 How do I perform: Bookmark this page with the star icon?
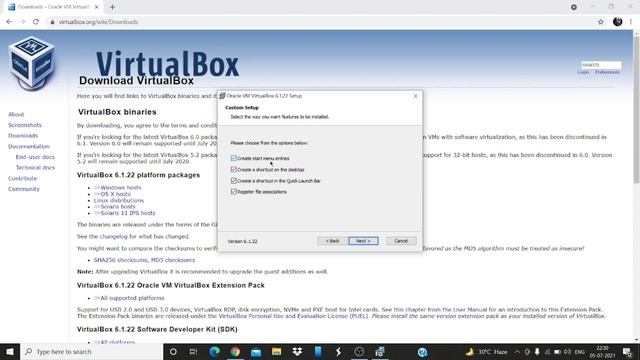[601, 22]
